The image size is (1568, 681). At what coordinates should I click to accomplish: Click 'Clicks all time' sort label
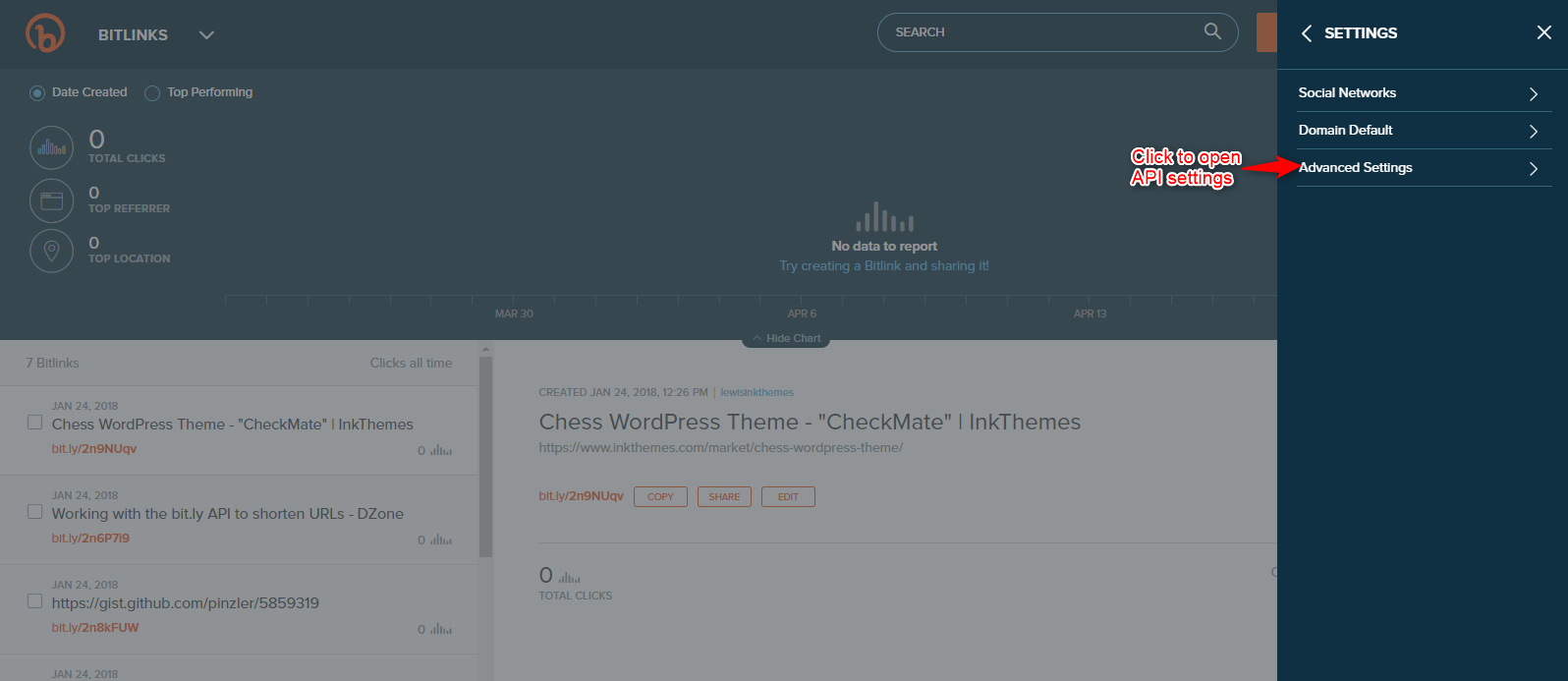click(411, 364)
